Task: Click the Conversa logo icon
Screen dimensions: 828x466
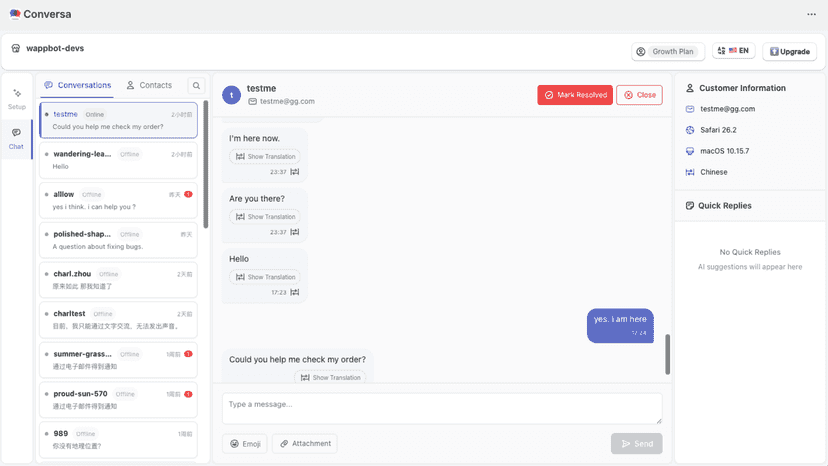Action: tap(15, 14)
